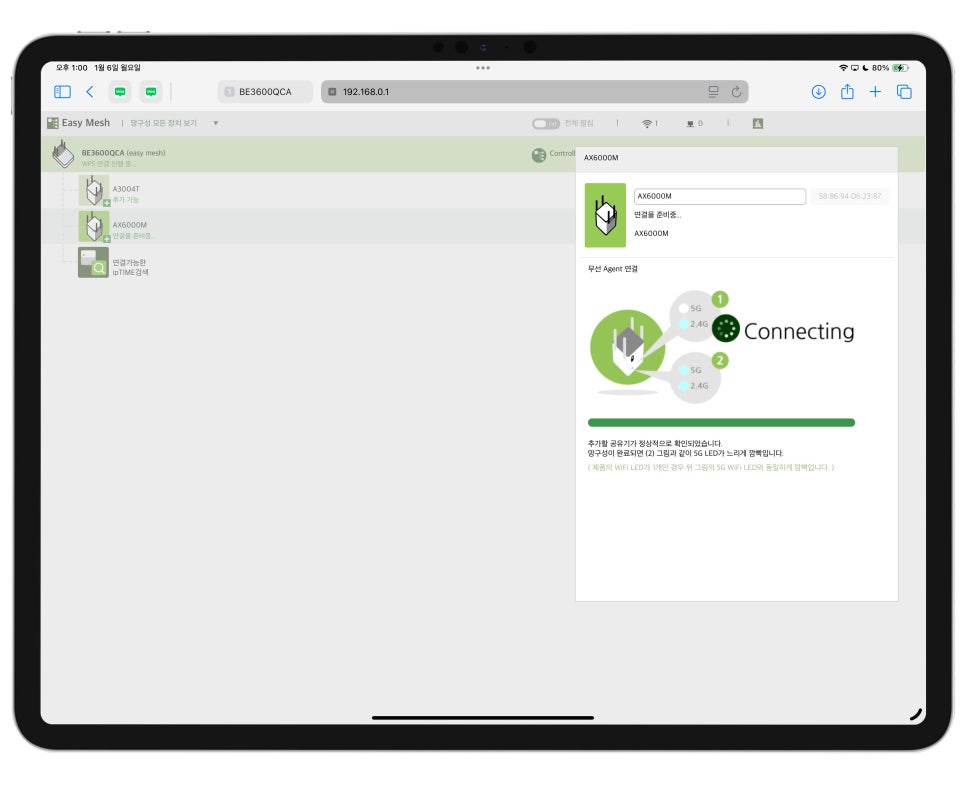Click the 연결가능한 ipTIME검색 label
This screenshot has height=785, width=966.
pyautogui.click(x=130, y=267)
